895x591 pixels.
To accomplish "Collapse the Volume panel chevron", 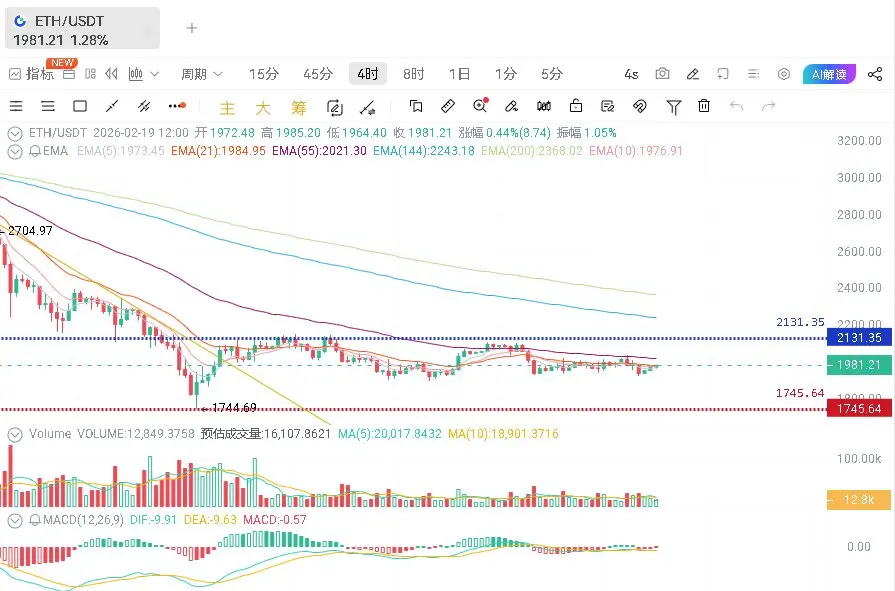I will pos(15,435).
